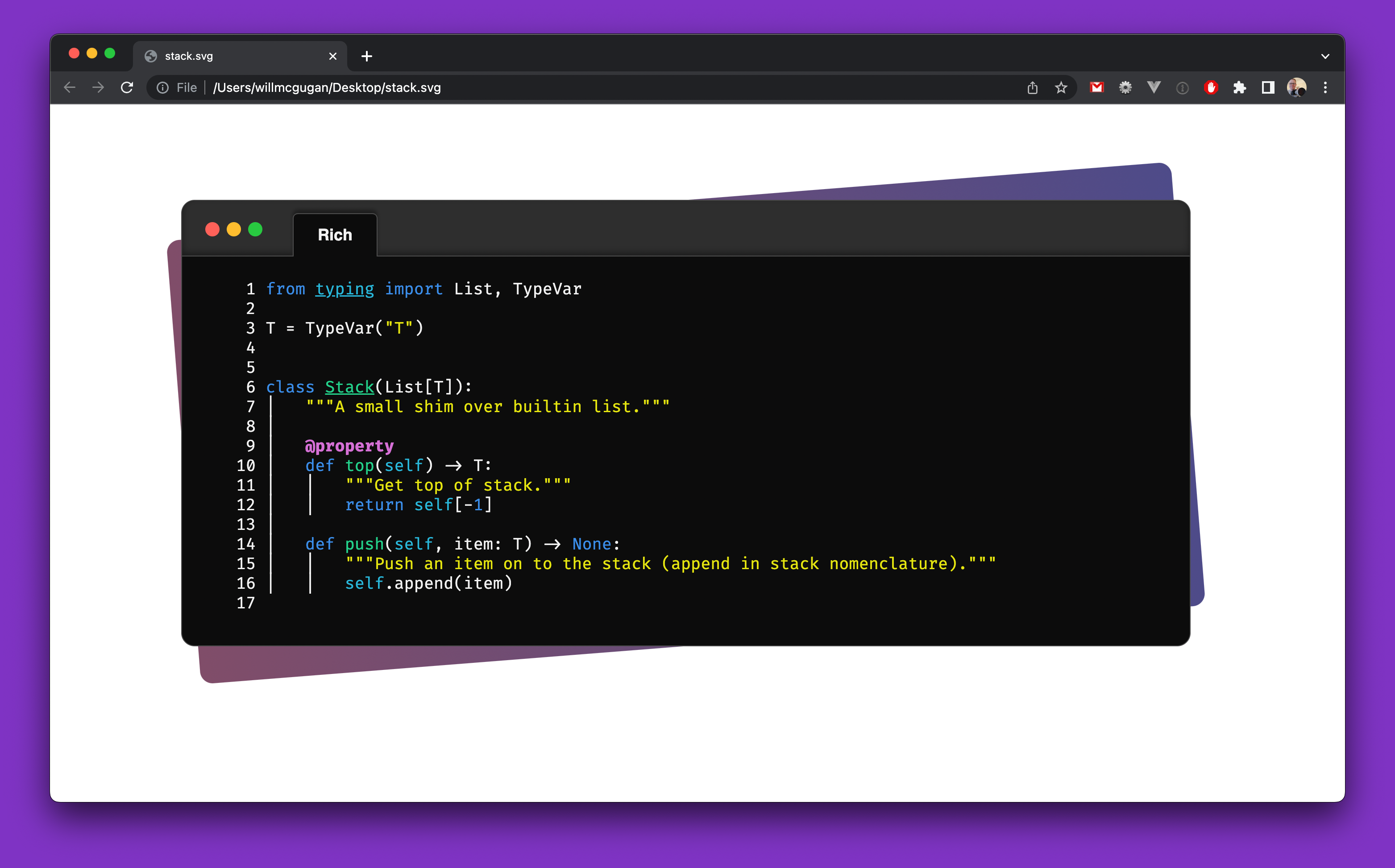Click the back navigation arrow
Viewport: 1395px width, 868px height.
click(69, 87)
